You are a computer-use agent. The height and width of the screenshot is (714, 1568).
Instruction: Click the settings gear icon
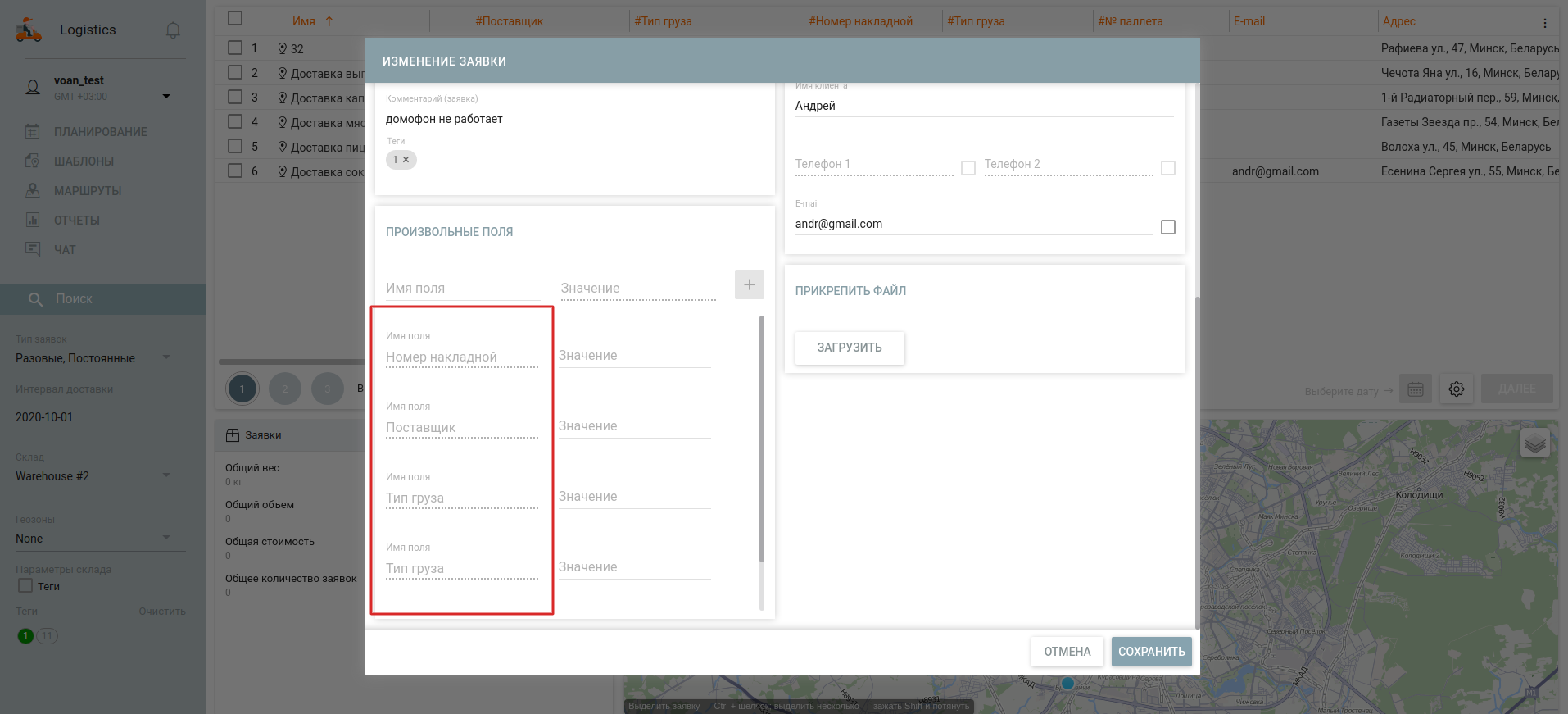tap(1456, 389)
